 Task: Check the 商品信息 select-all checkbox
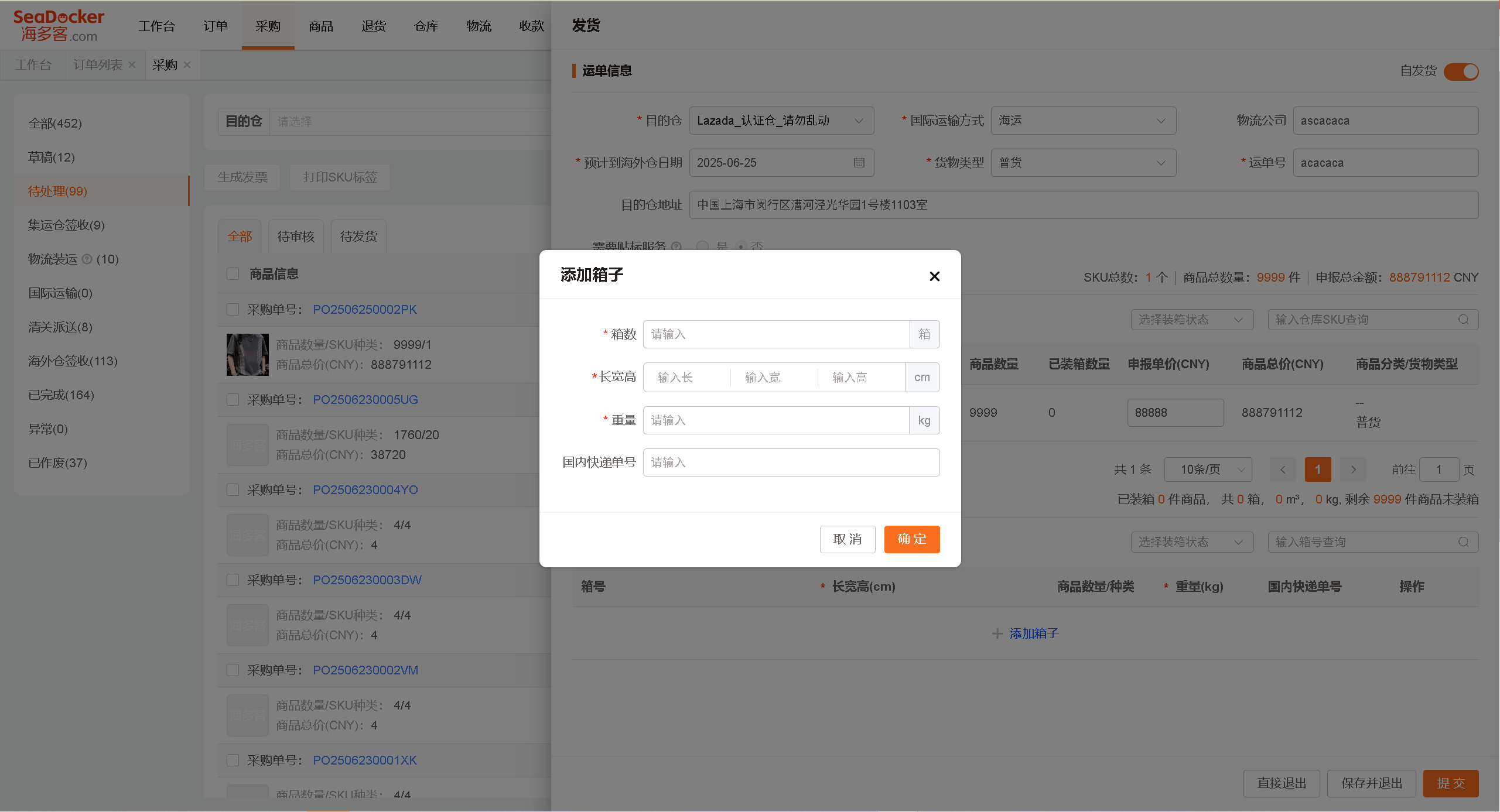[233, 273]
